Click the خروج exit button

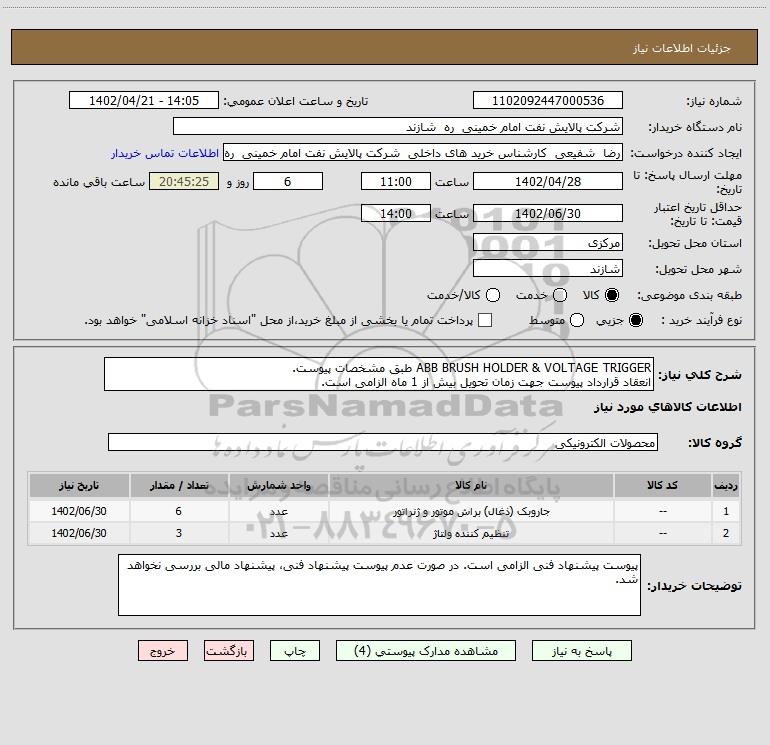pyautogui.click(x=163, y=651)
